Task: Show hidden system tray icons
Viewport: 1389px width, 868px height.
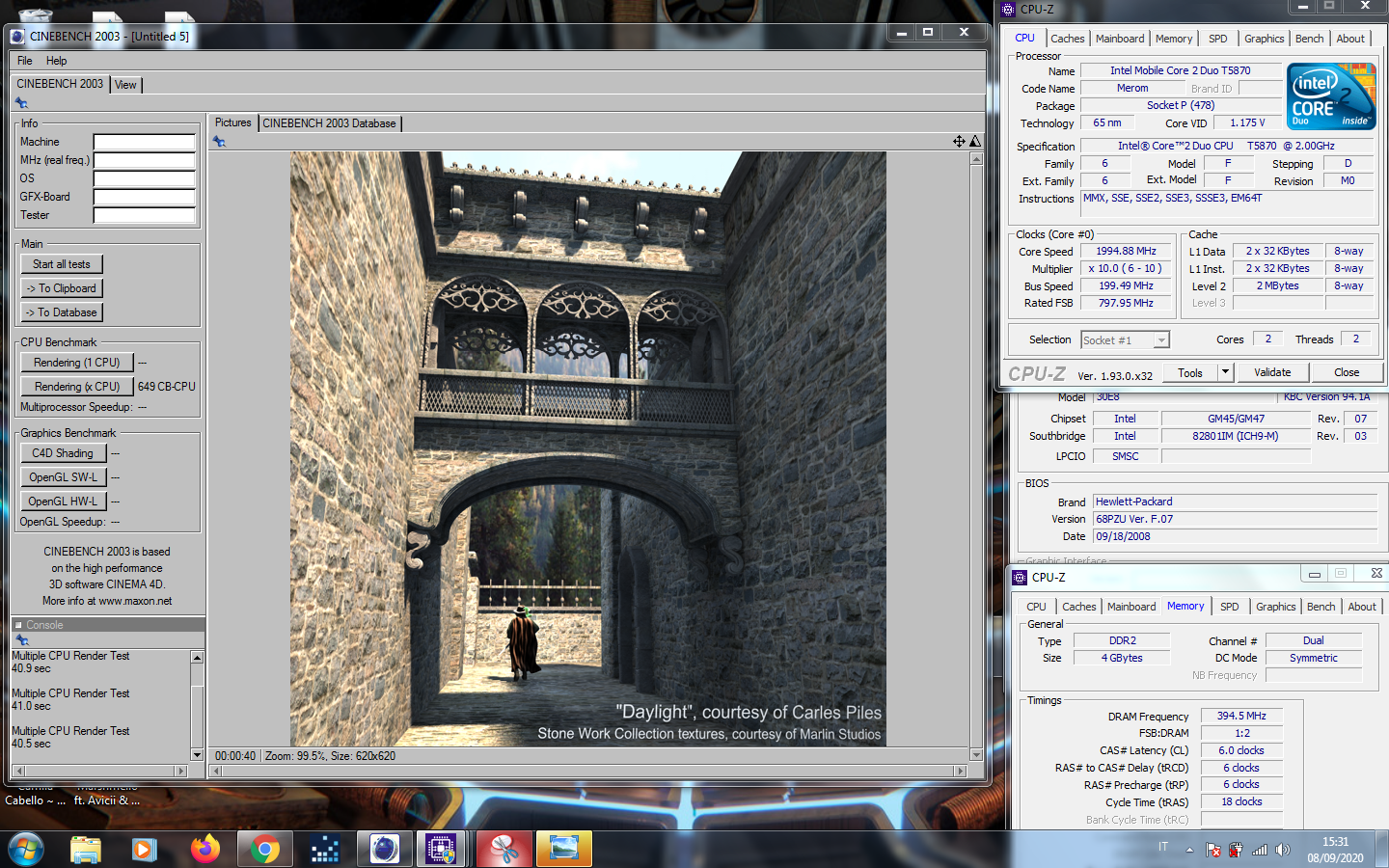Action: (1189, 850)
